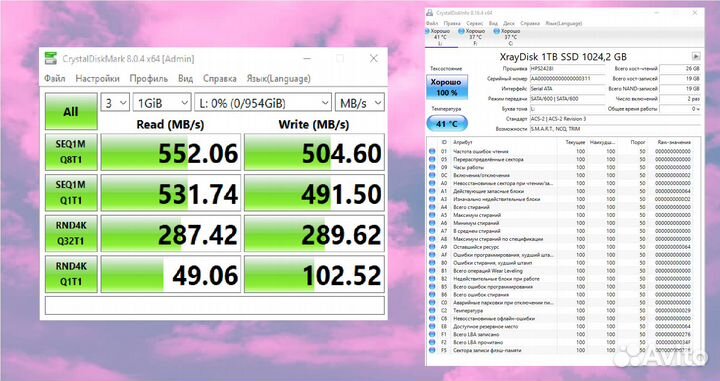This screenshot has height=381, width=720.
Task: Click the 289.62 write result value
Action: pyautogui.click(x=341, y=235)
